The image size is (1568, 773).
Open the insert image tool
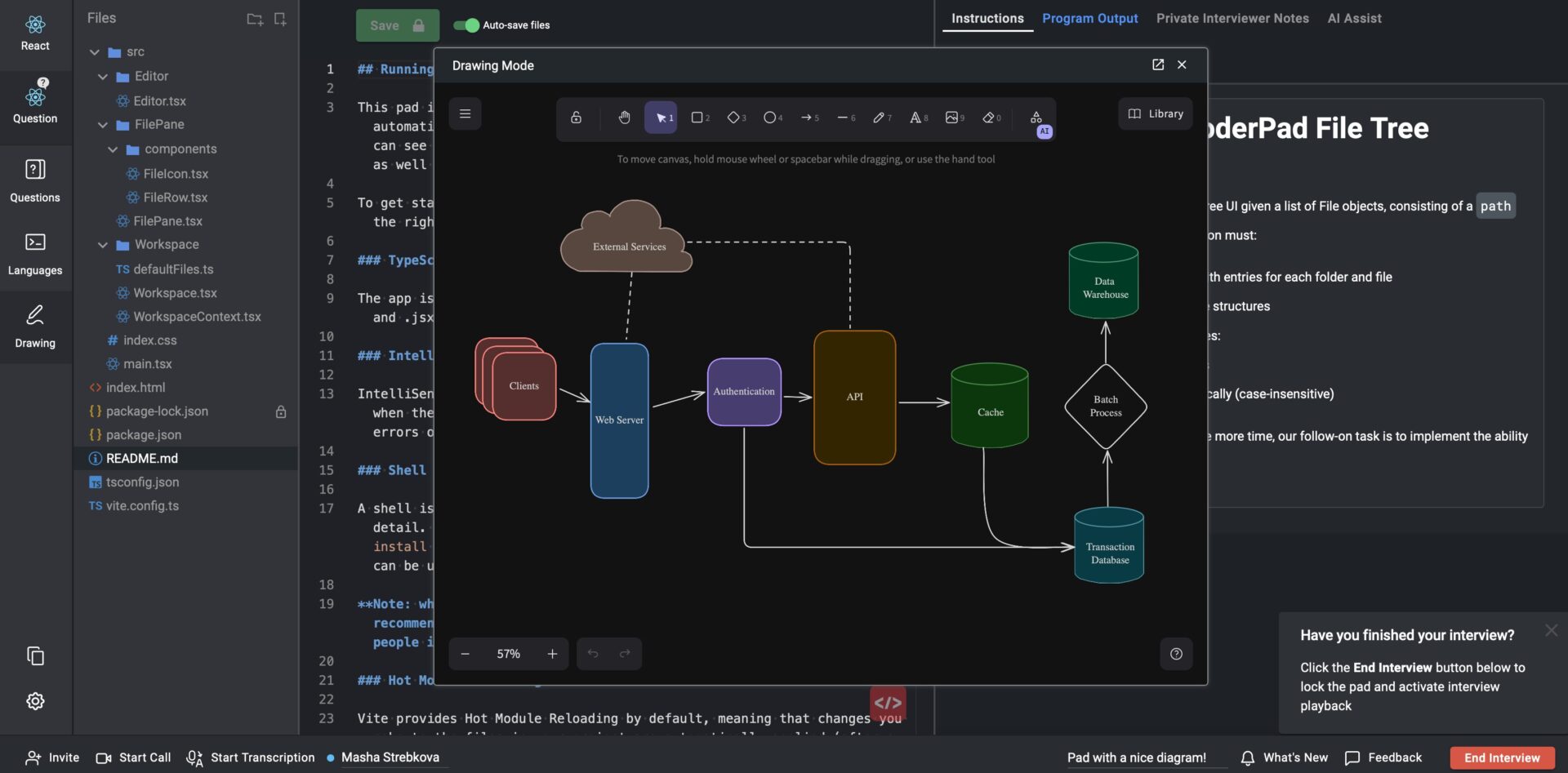(951, 118)
